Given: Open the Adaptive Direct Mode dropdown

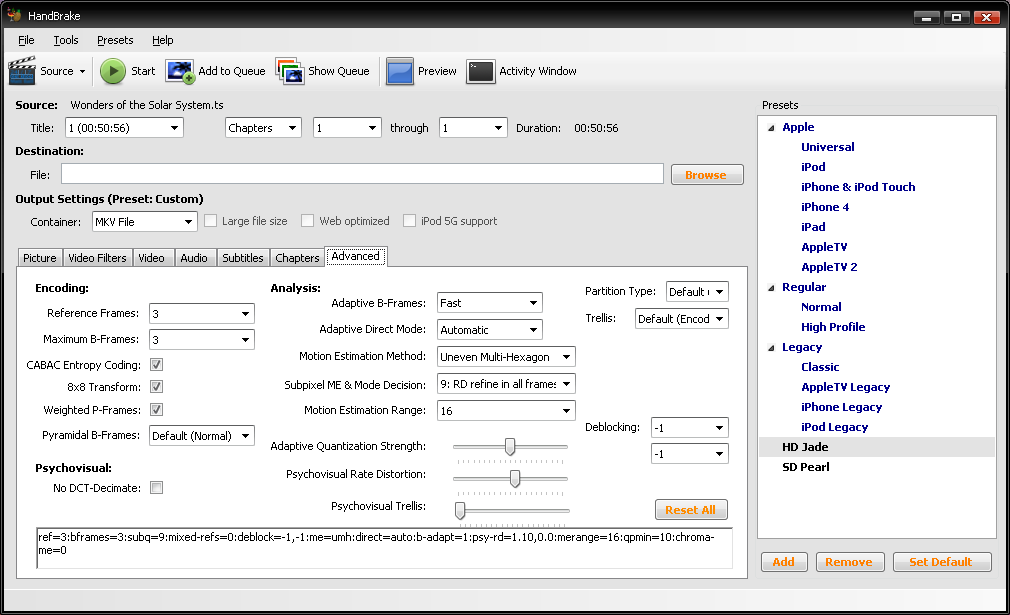Looking at the screenshot, I should tap(490, 330).
